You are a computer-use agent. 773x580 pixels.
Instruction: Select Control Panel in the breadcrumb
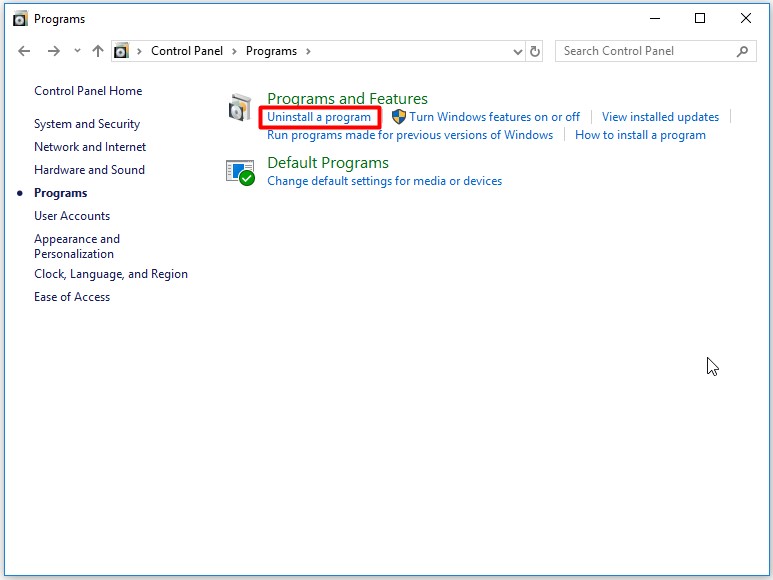[187, 51]
